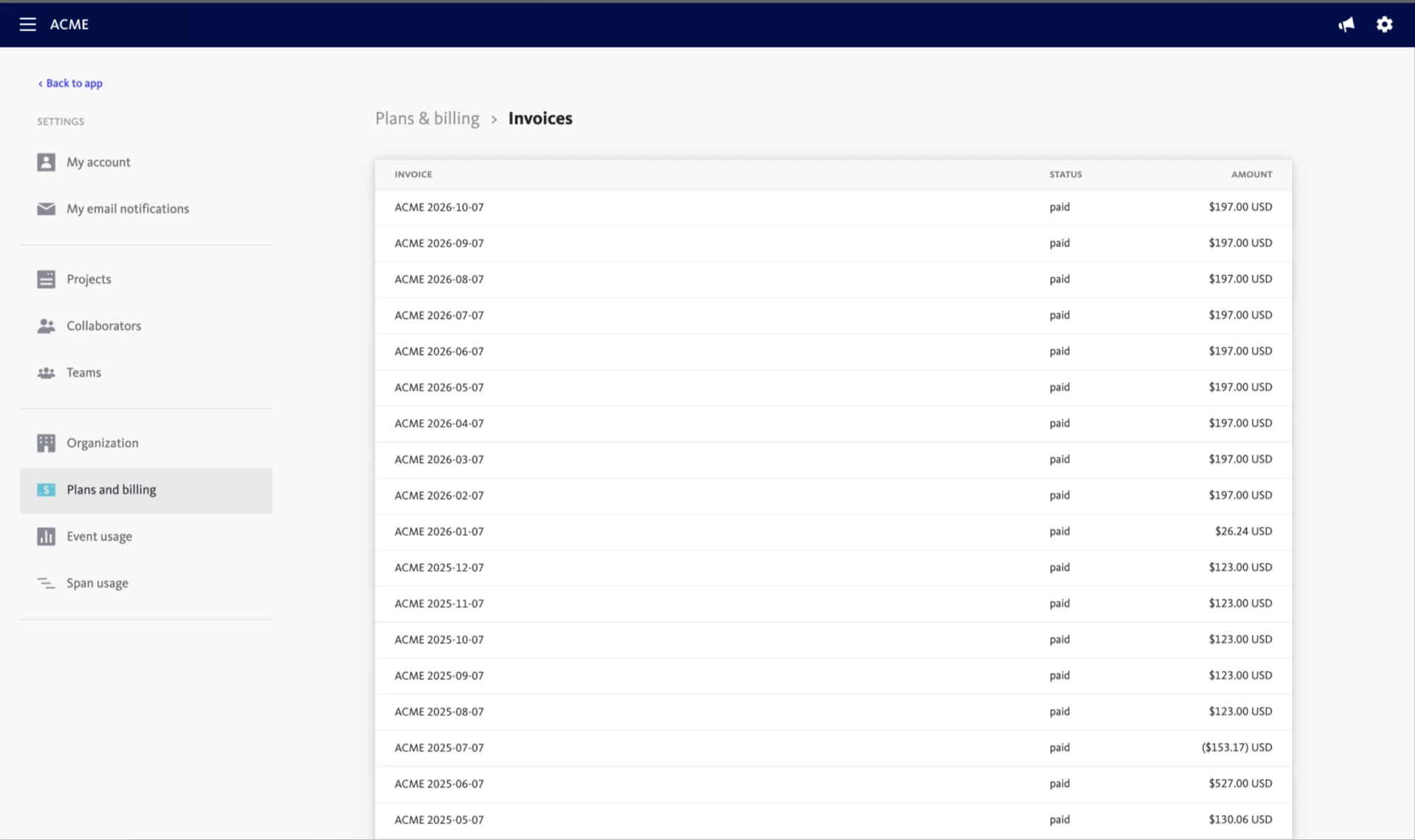This screenshot has height=840, width=1415.
Task: Click the email notifications envelope icon
Action: click(x=46, y=209)
